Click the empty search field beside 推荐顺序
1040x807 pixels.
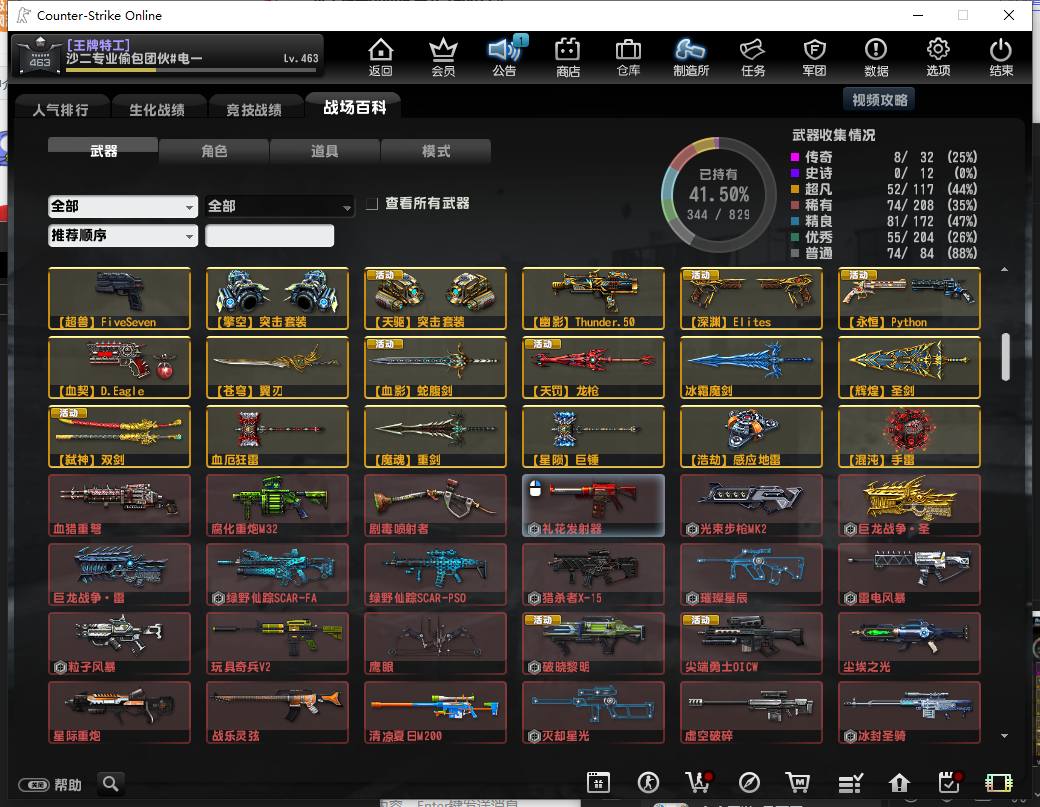tap(269, 235)
